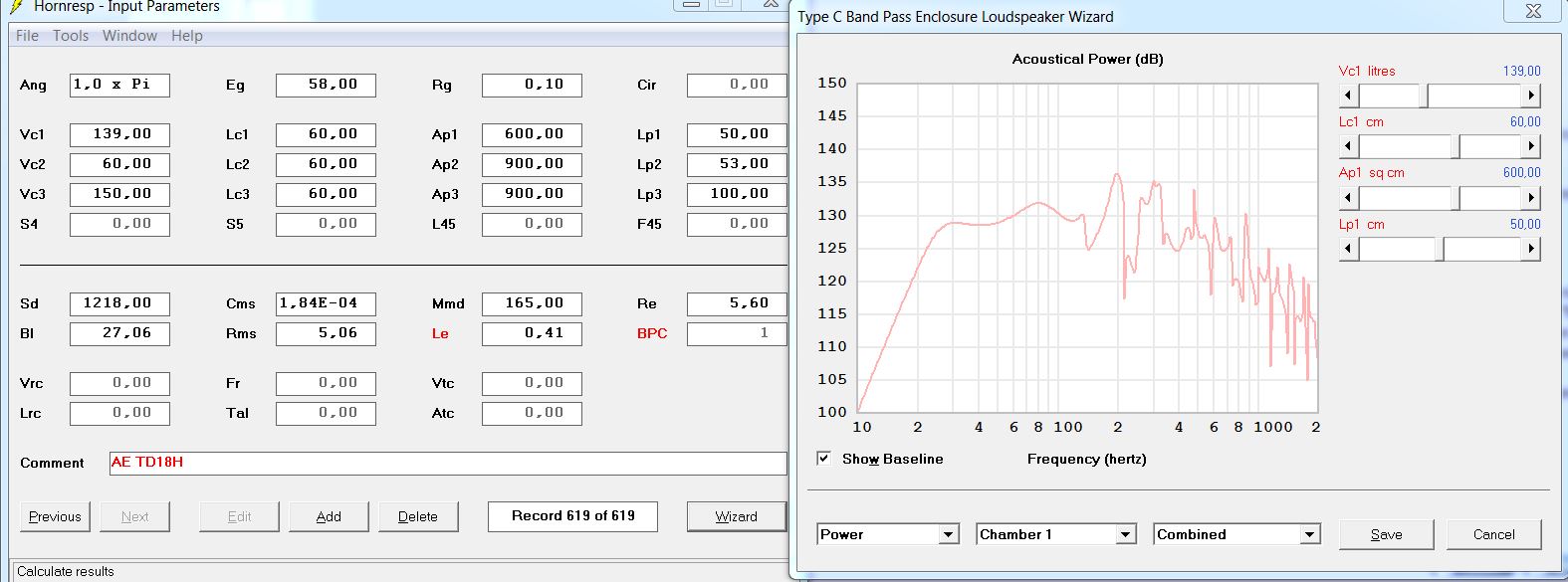The width and height of the screenshot is (1568, 582).
Task: Click the Sd field showing 1218,00
Action: tap(119, 303)
